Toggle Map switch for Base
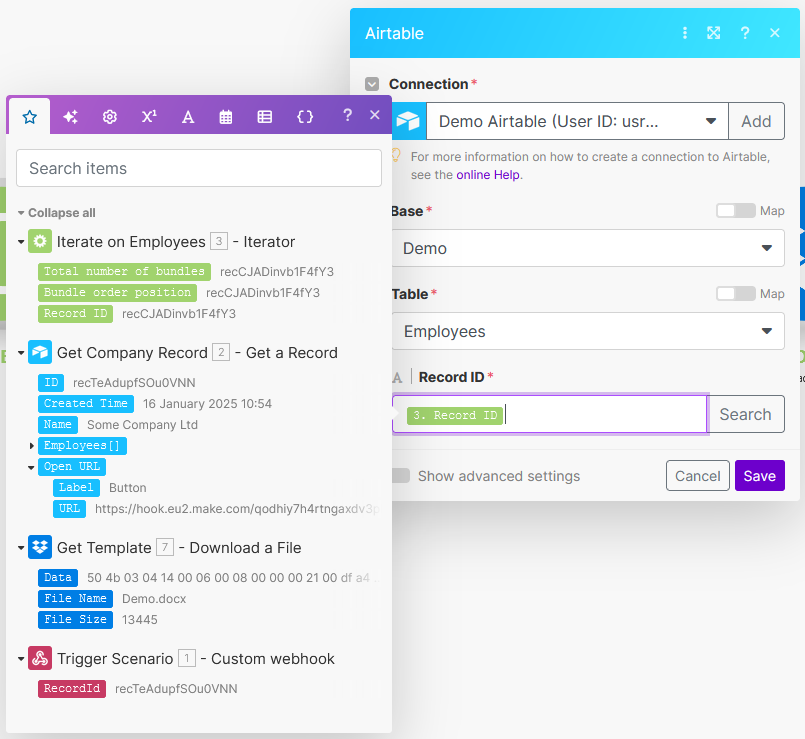Viewport: 805px width, 739px height. coord(736,211)
